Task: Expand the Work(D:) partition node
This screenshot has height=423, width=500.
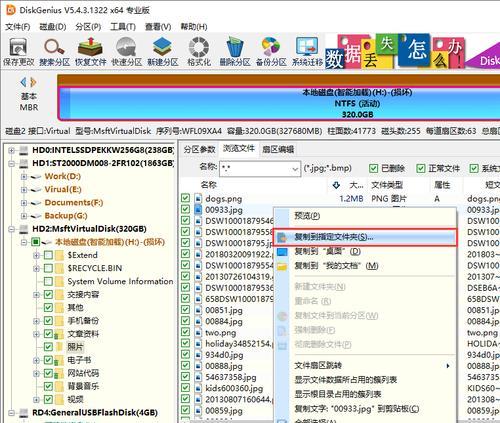Action: click(24, 176)
